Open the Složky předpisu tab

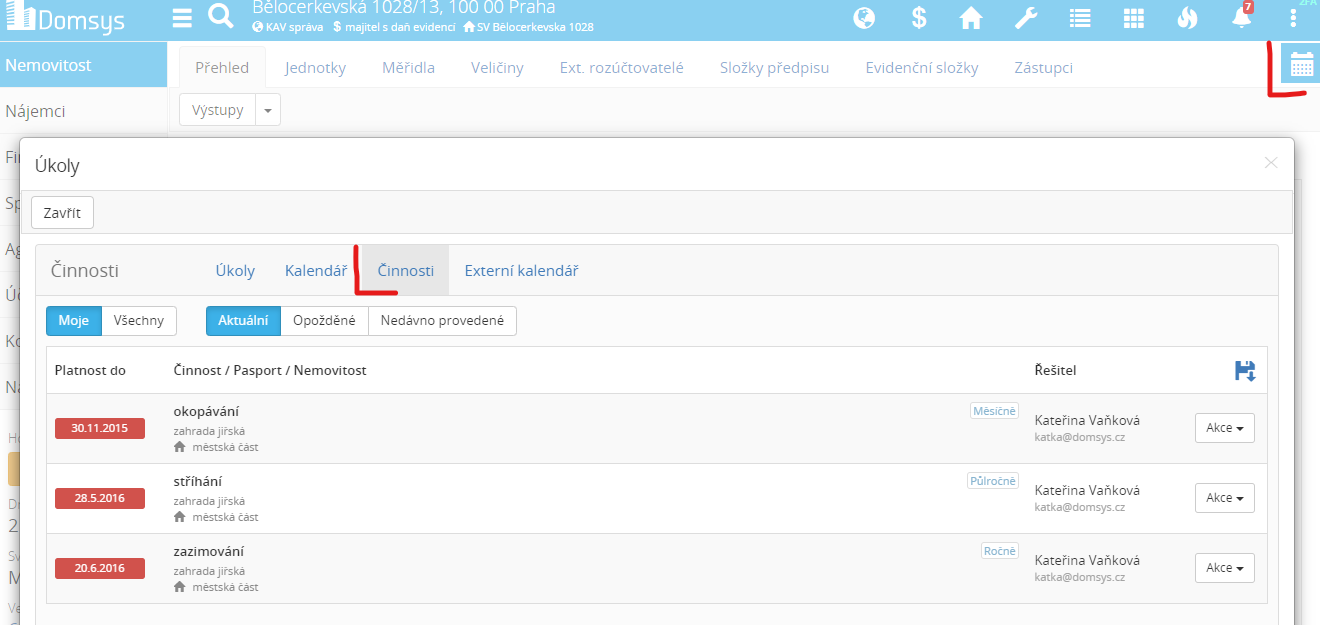(x=774, y=68)
